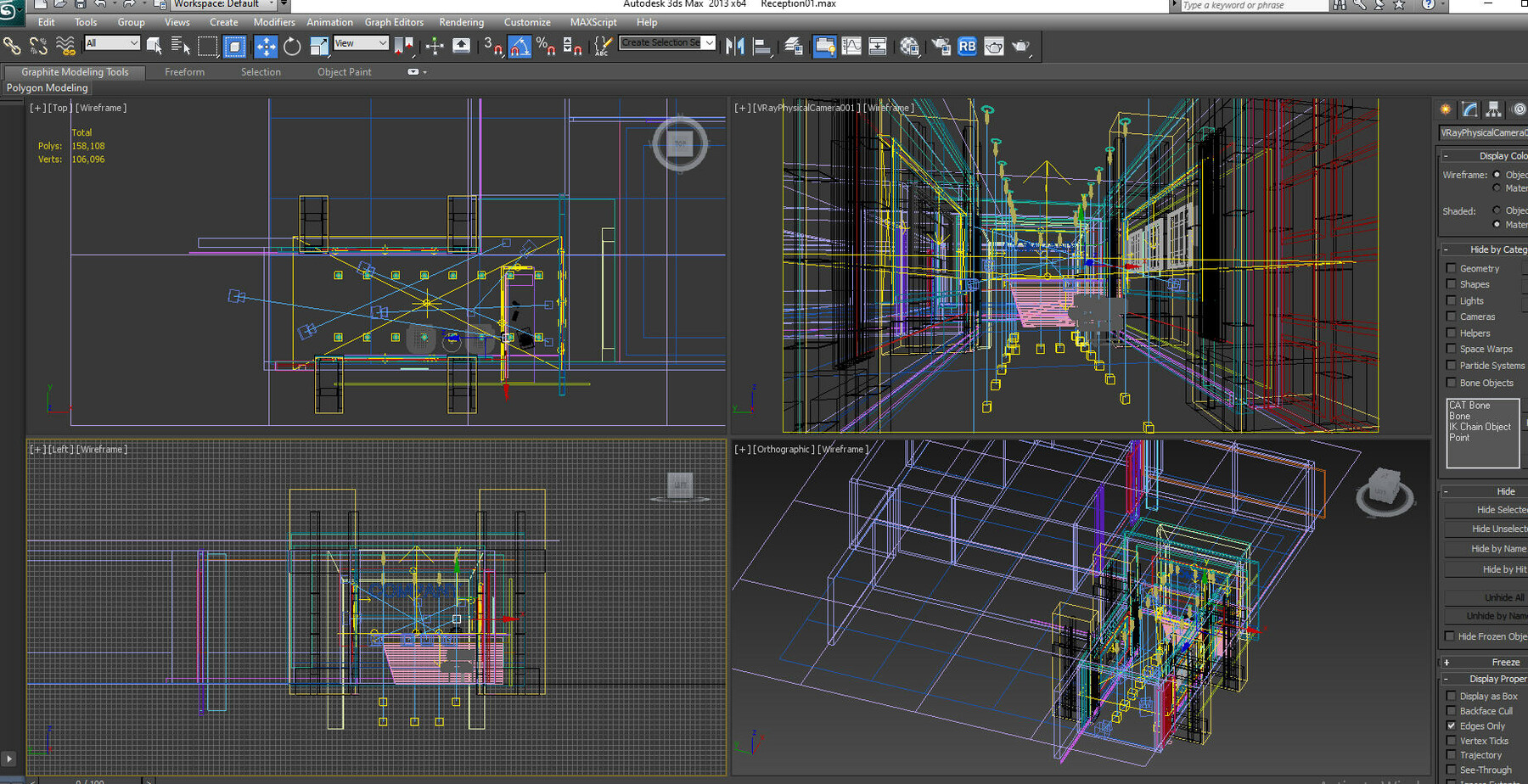Select the Move transform tool
The image size is (1528, 784).
click(266, 47)
